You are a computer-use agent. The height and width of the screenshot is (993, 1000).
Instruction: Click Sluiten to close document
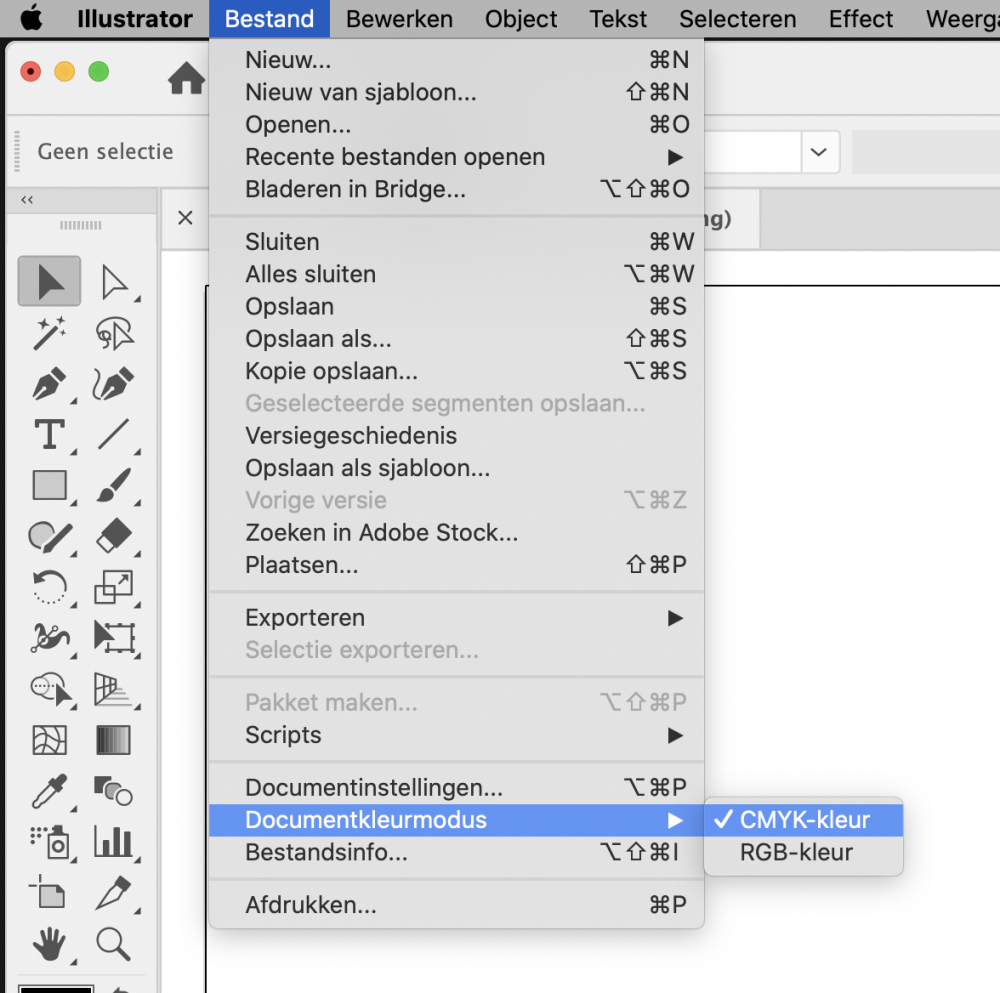(457, 242)
